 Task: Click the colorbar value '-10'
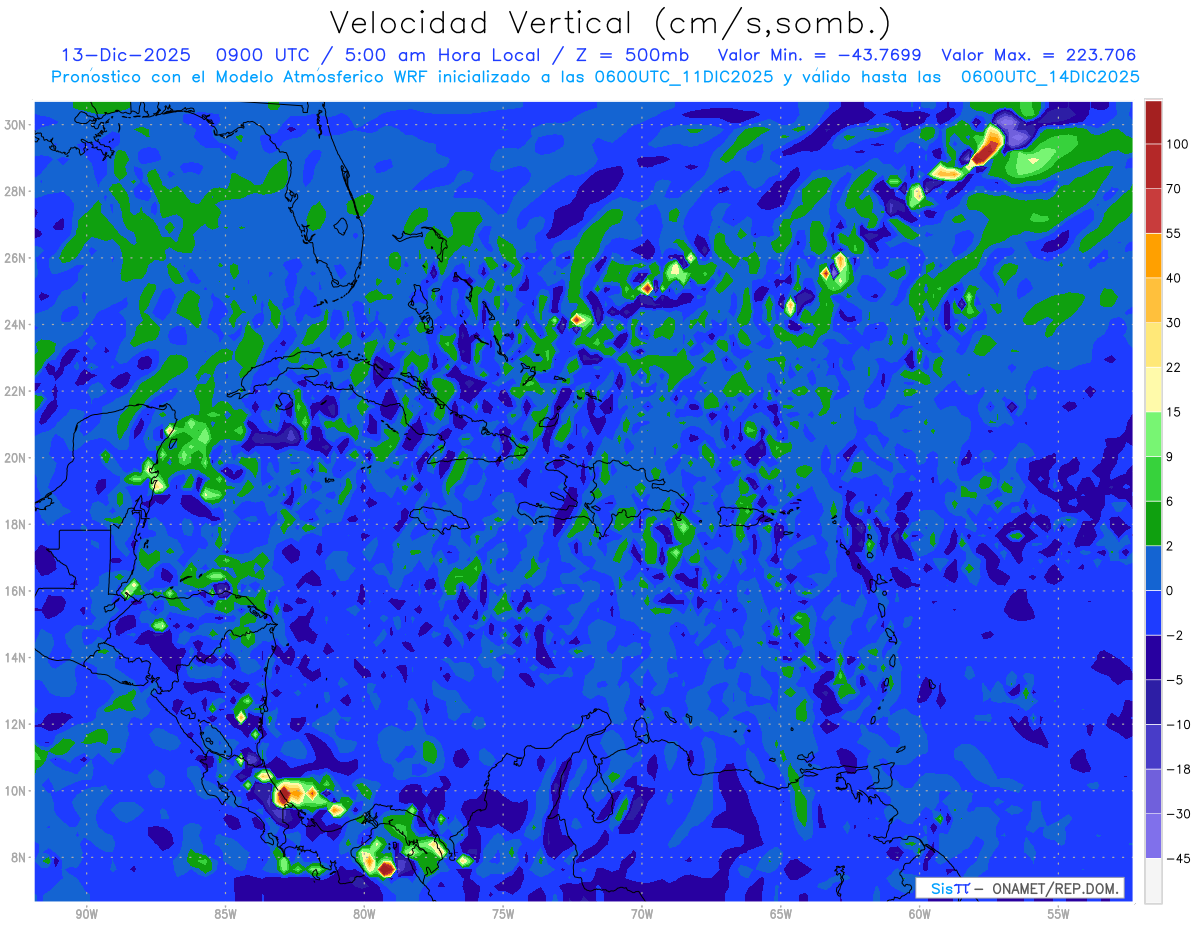point(1177,725)
